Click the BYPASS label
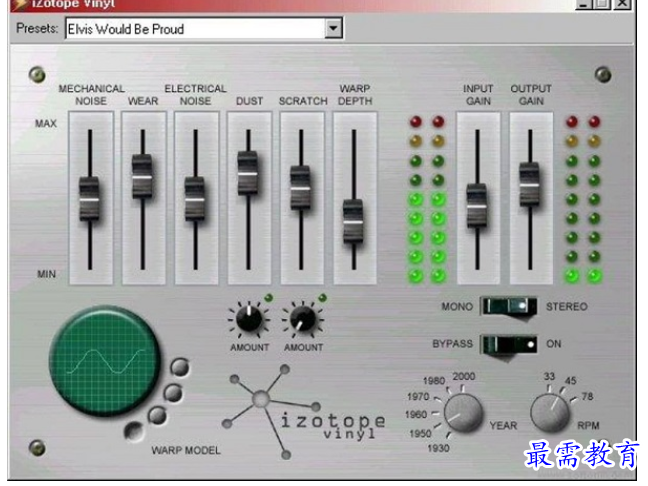Image resolution: width=648 pixels, height=486 pixels. 453,344
